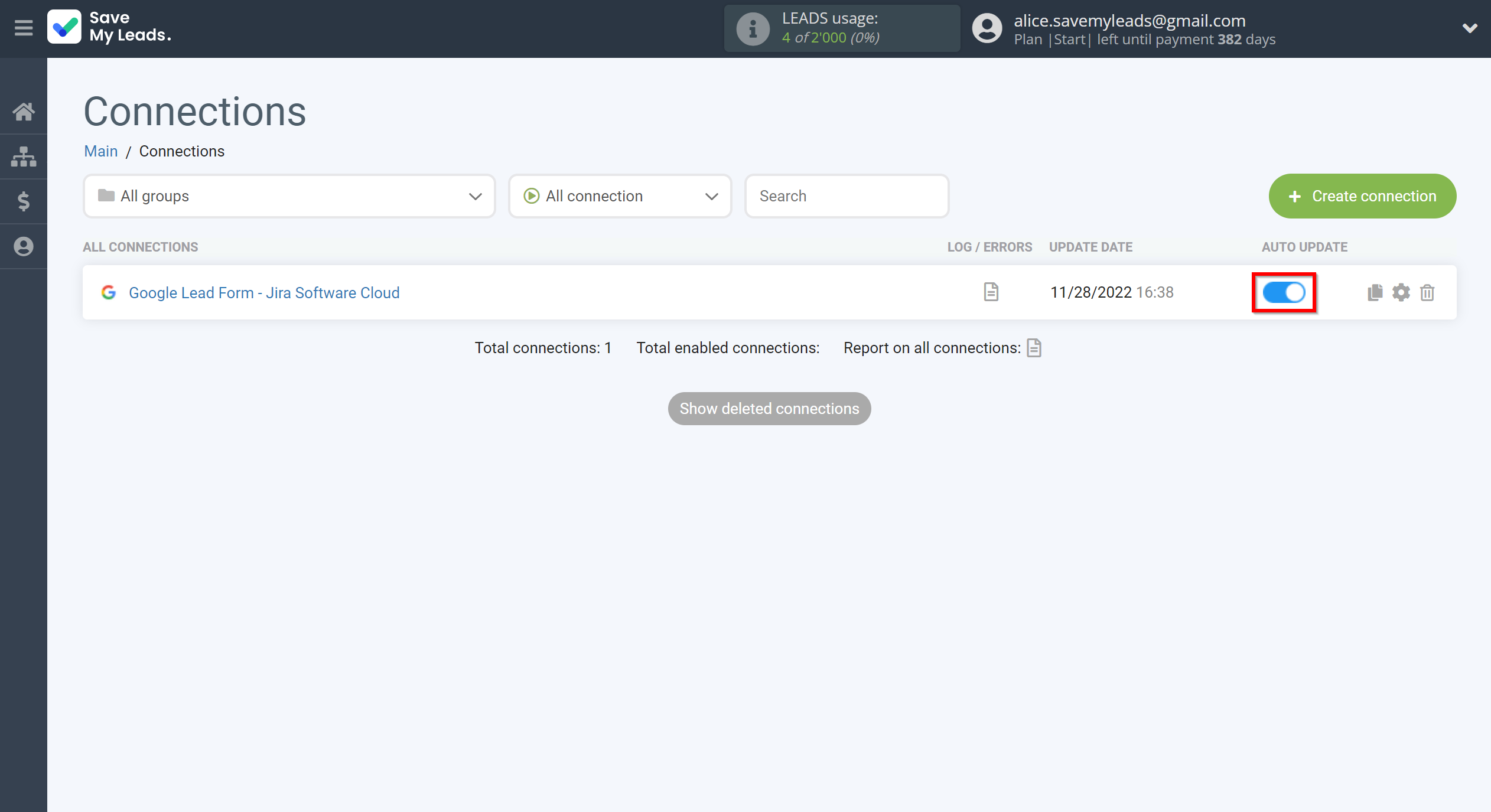Viewport: 1491px width, 812px height.
Task: Click the duplicate/copy icon for connection
Action: pos(1375,292)
